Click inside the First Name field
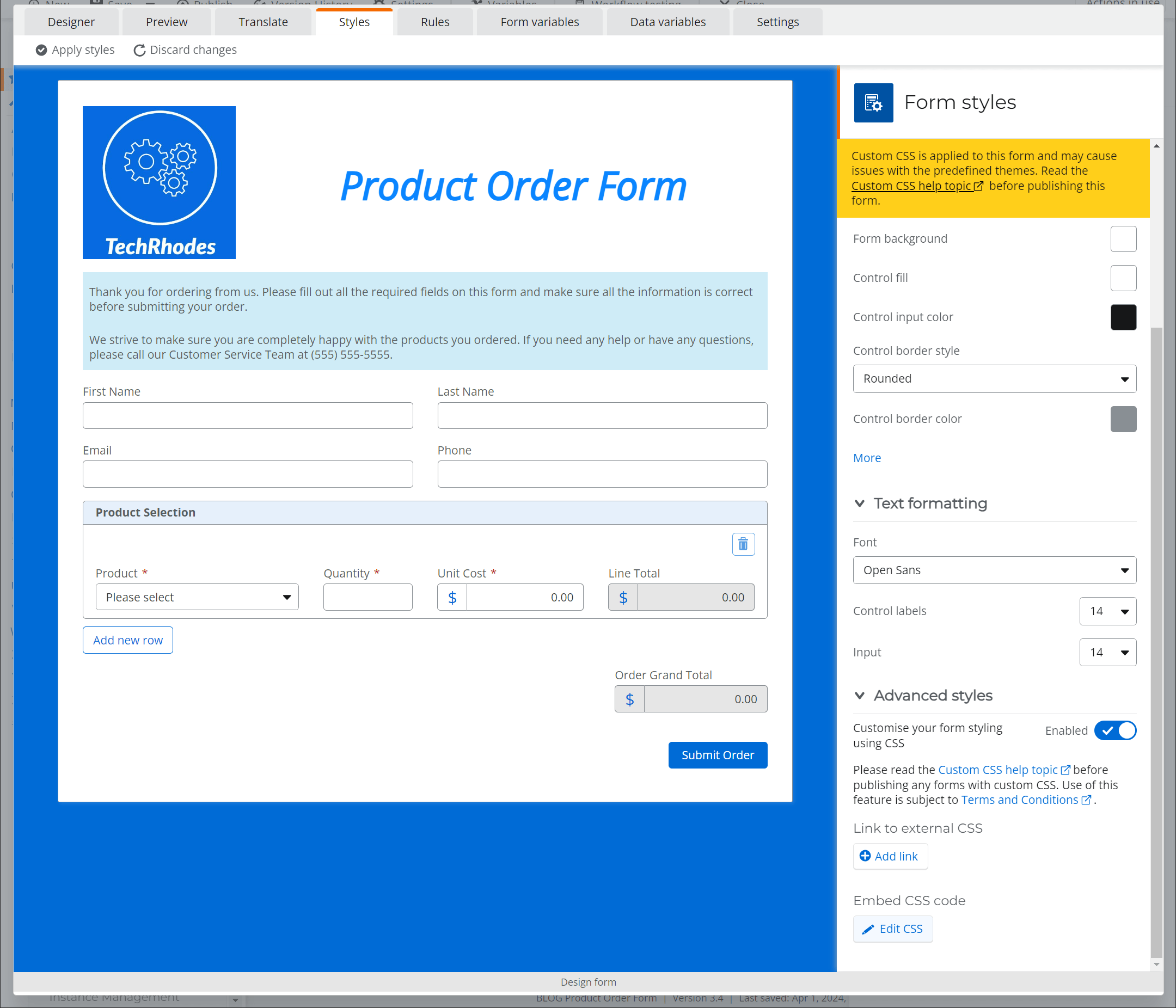 pyautogui.click(x=248, y=415)
